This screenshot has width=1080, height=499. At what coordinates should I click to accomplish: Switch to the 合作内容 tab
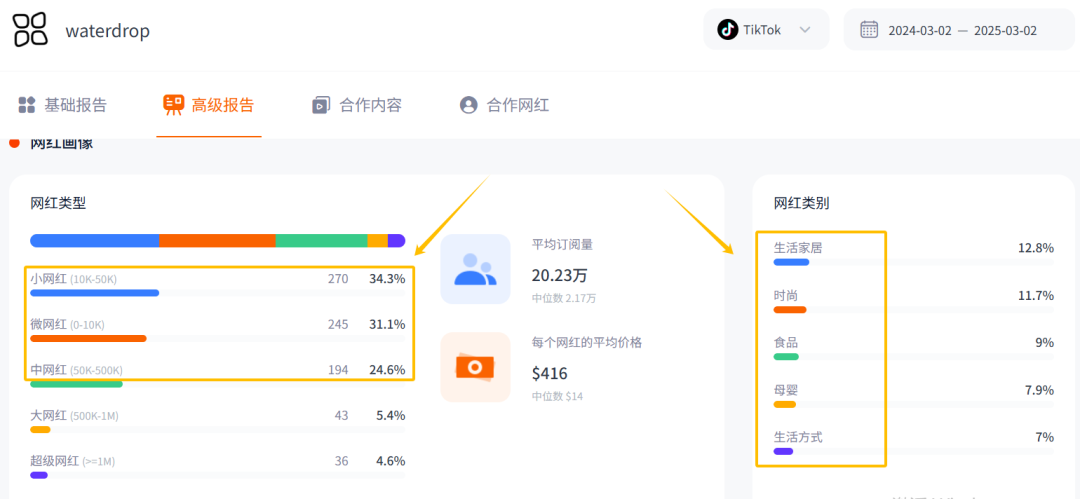357,105
